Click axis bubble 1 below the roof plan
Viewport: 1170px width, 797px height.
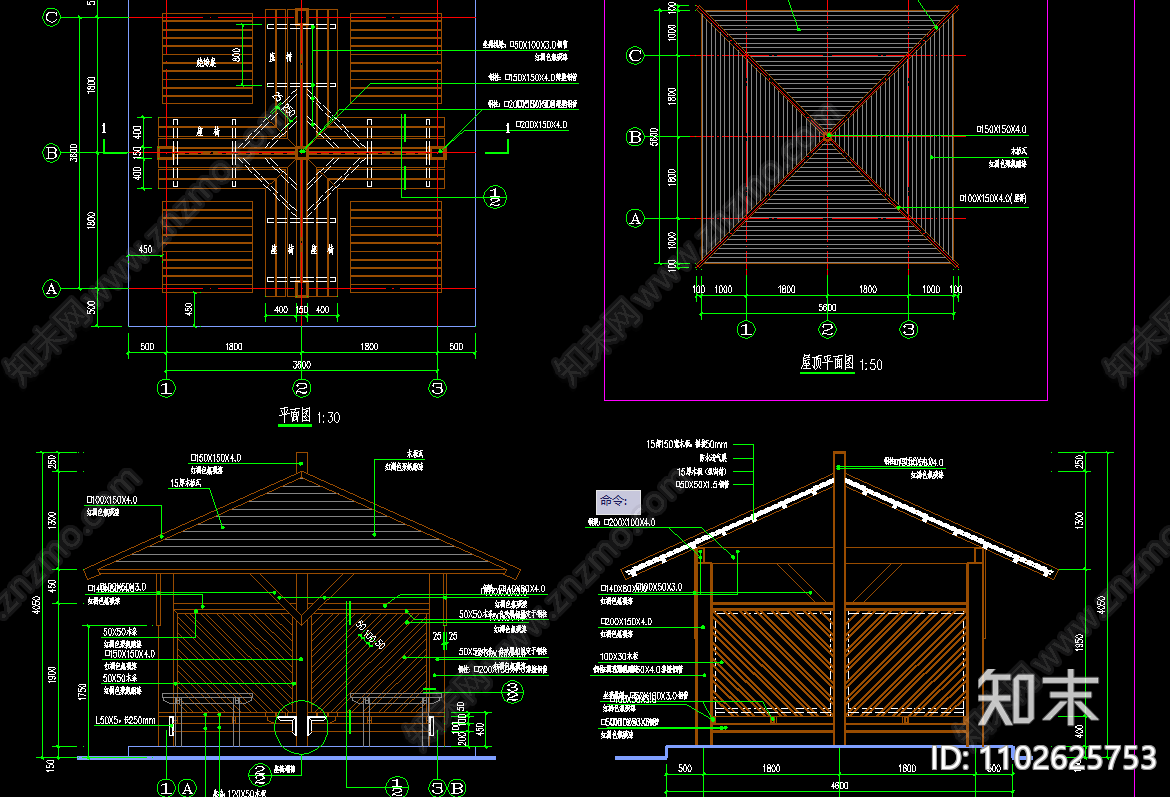tap(745, 328)
